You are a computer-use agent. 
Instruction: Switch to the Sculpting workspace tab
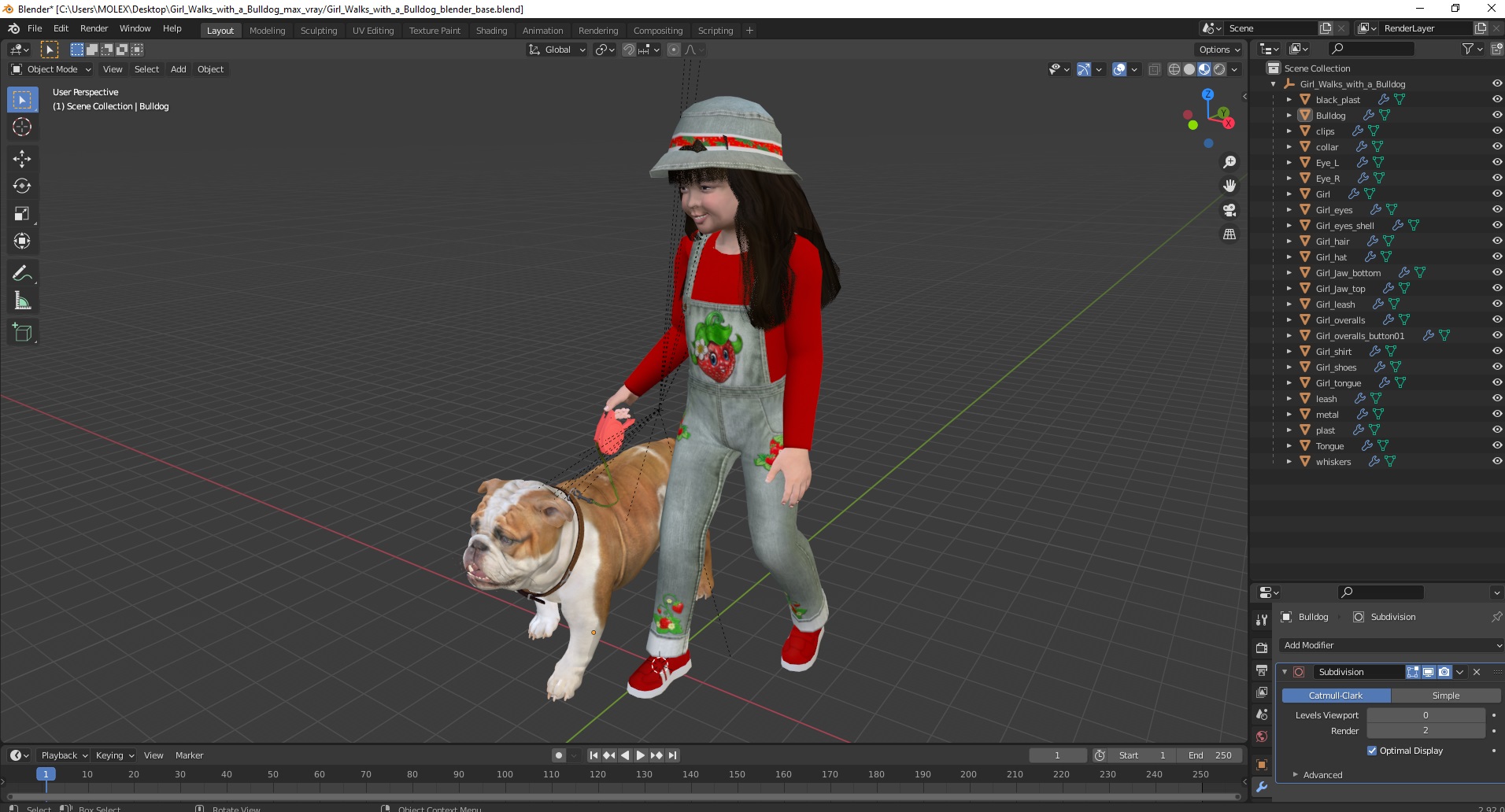click(x=319, y=31)
